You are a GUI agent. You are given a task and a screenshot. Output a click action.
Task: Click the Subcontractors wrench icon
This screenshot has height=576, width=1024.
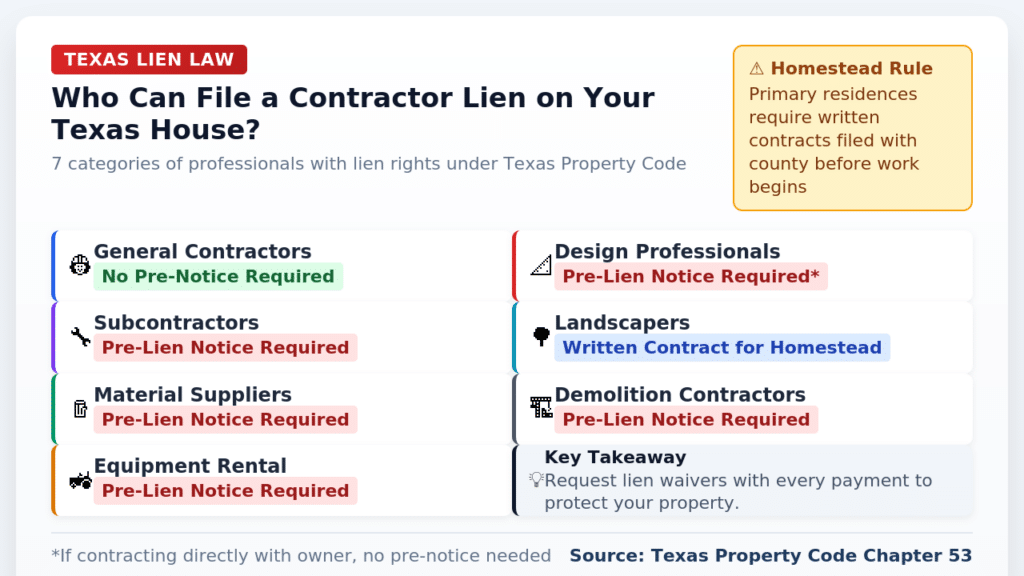click(x=80, y=337)
